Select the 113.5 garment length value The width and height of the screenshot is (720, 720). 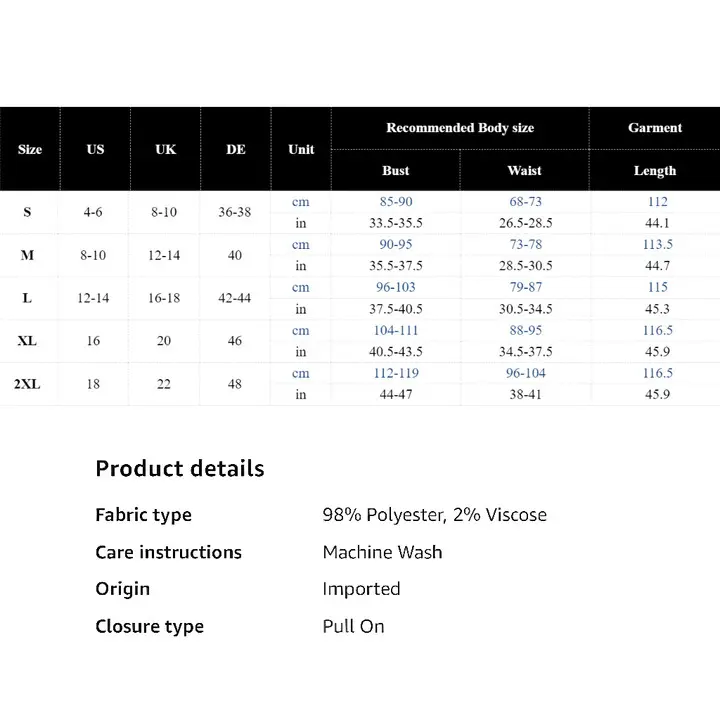pos(657,245)
